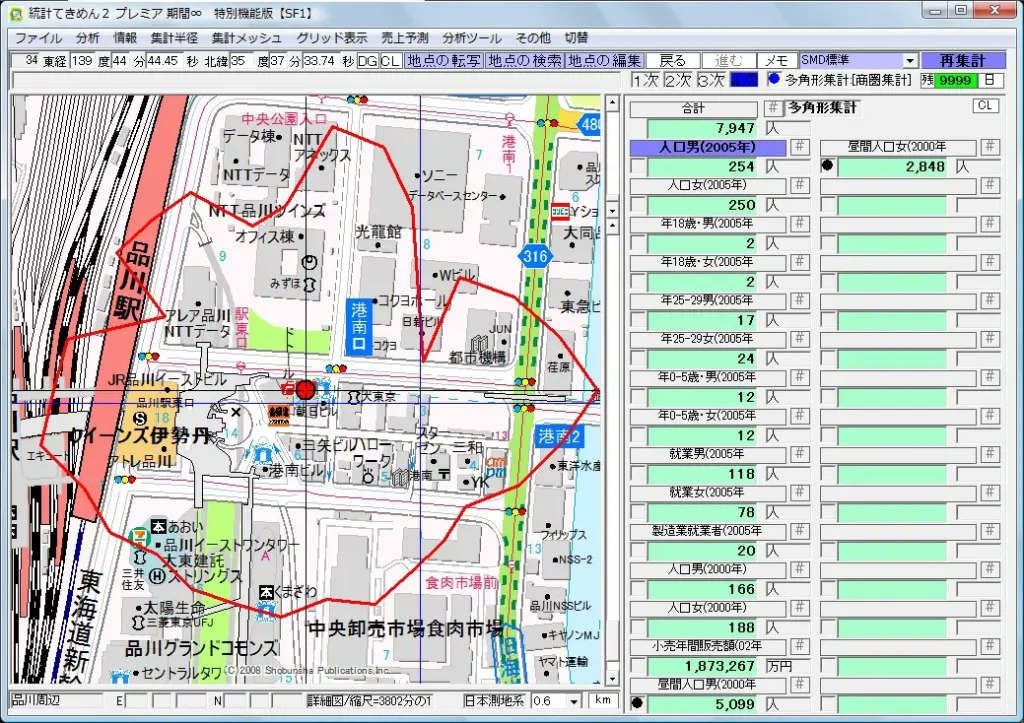Open the 売上予測 menu

[404, 38]
